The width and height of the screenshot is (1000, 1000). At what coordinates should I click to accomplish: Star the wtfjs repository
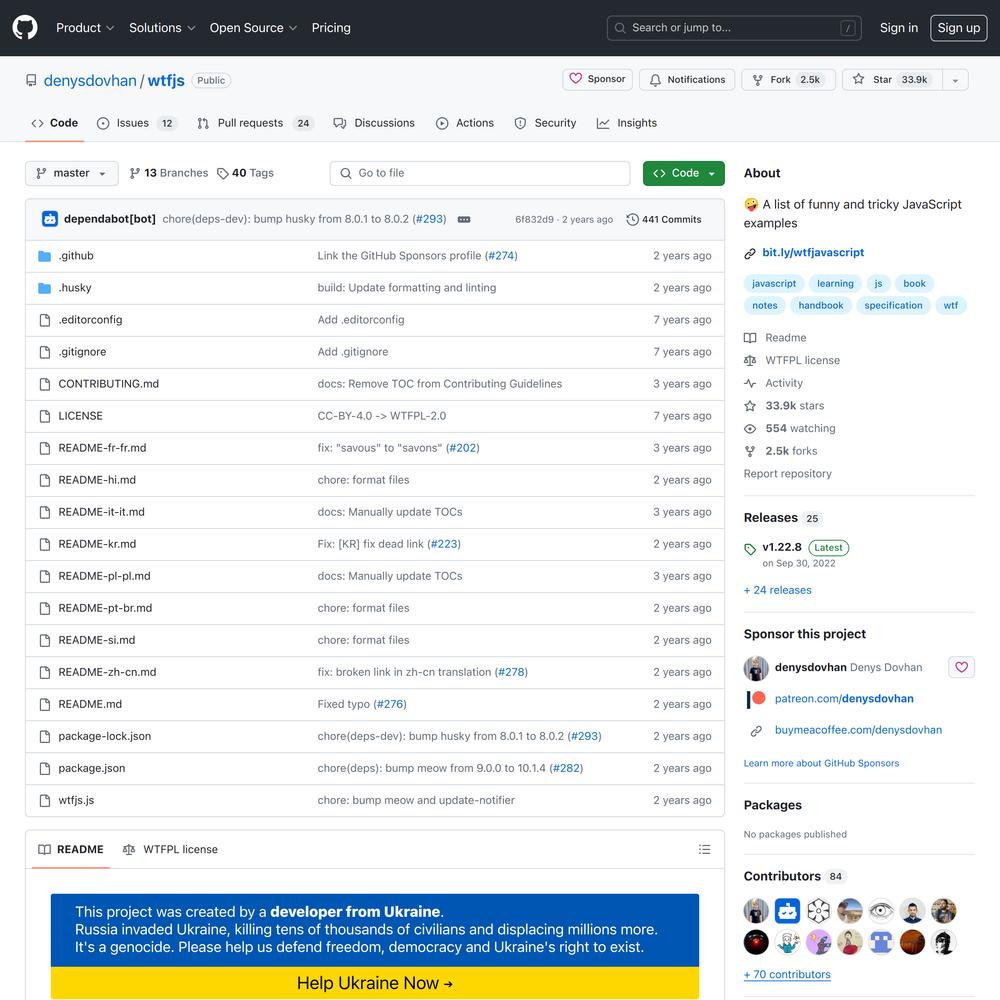892,80
